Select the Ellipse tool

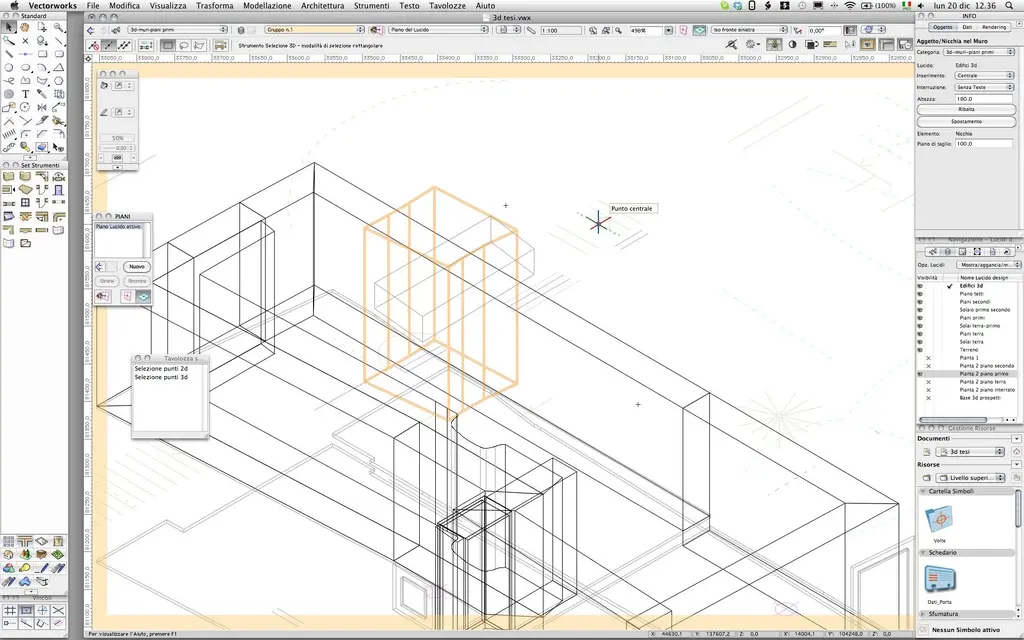[25, 67]
